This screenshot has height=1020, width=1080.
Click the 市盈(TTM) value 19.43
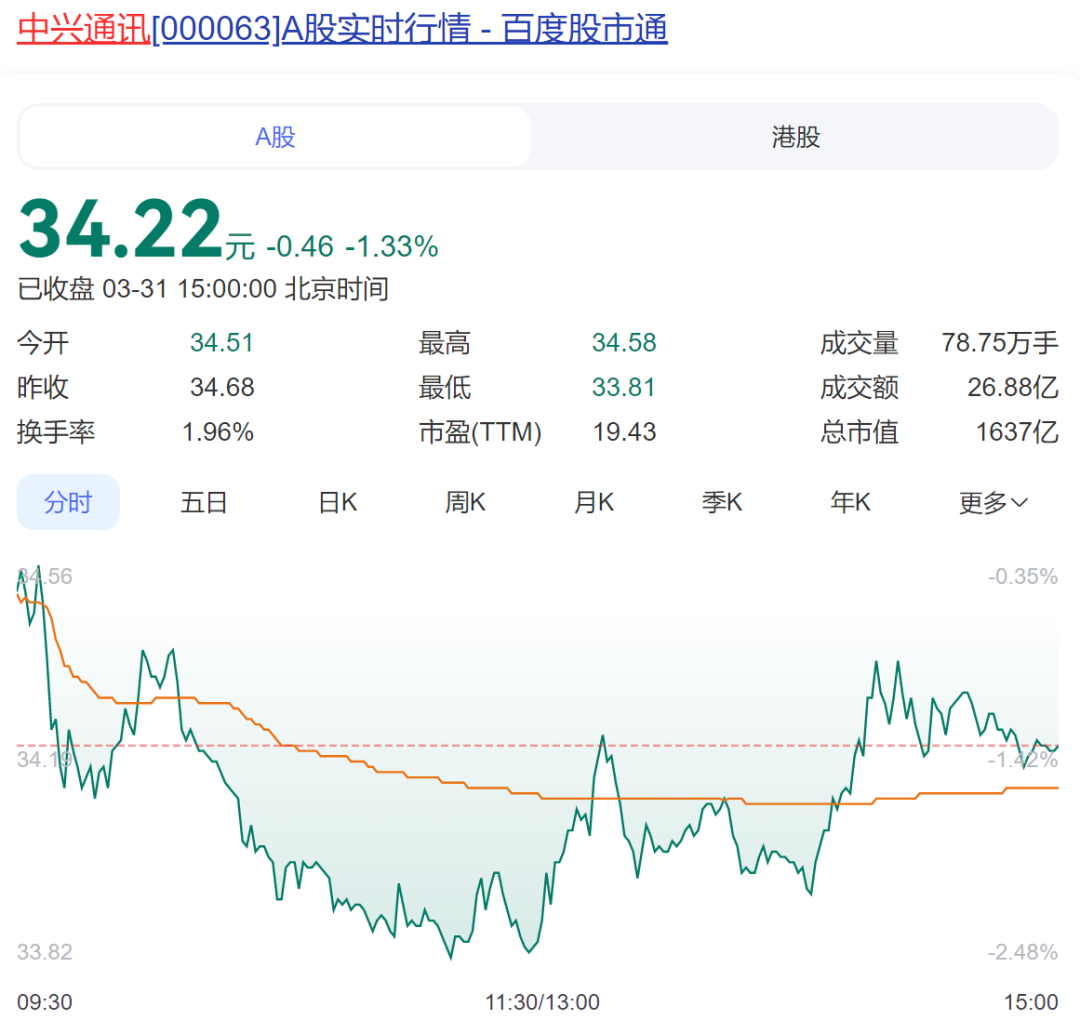click(624, 432)
